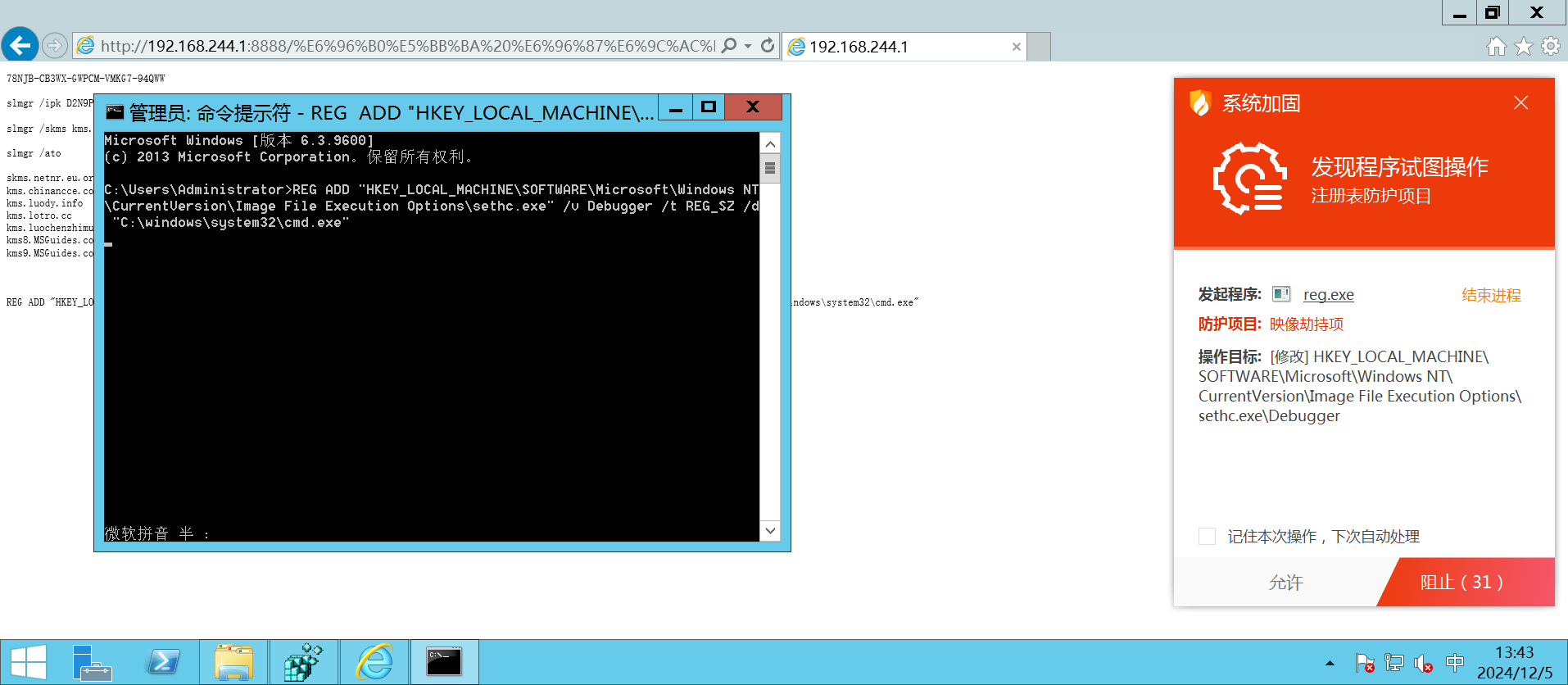
Task: Click the 78NJB-CB3WX-GWPCM-VMKG7-94QWW key text
Action: coord(86,79)
